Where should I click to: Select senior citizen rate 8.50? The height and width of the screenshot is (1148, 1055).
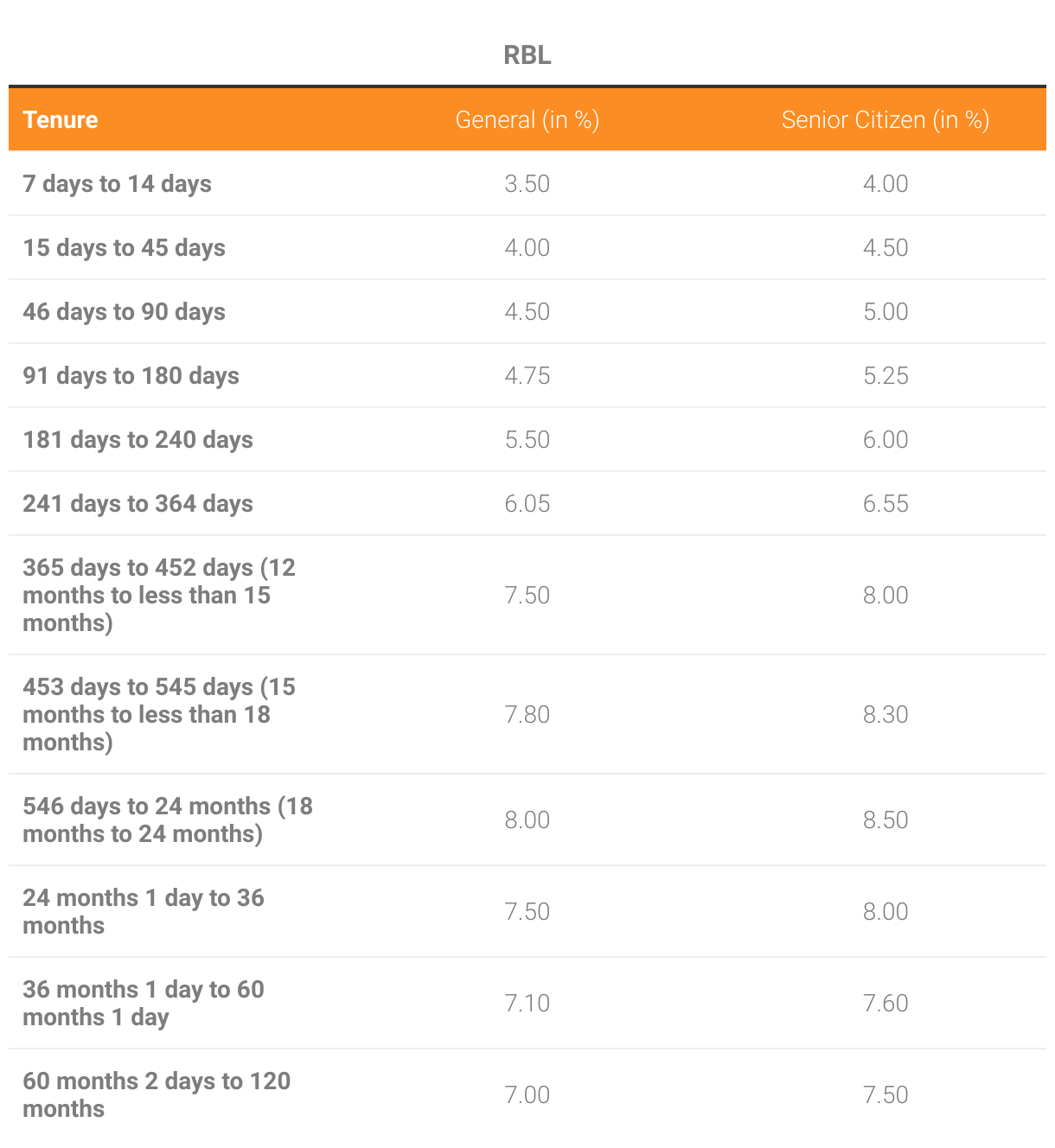pyautogui.click(x=886, y=820)
